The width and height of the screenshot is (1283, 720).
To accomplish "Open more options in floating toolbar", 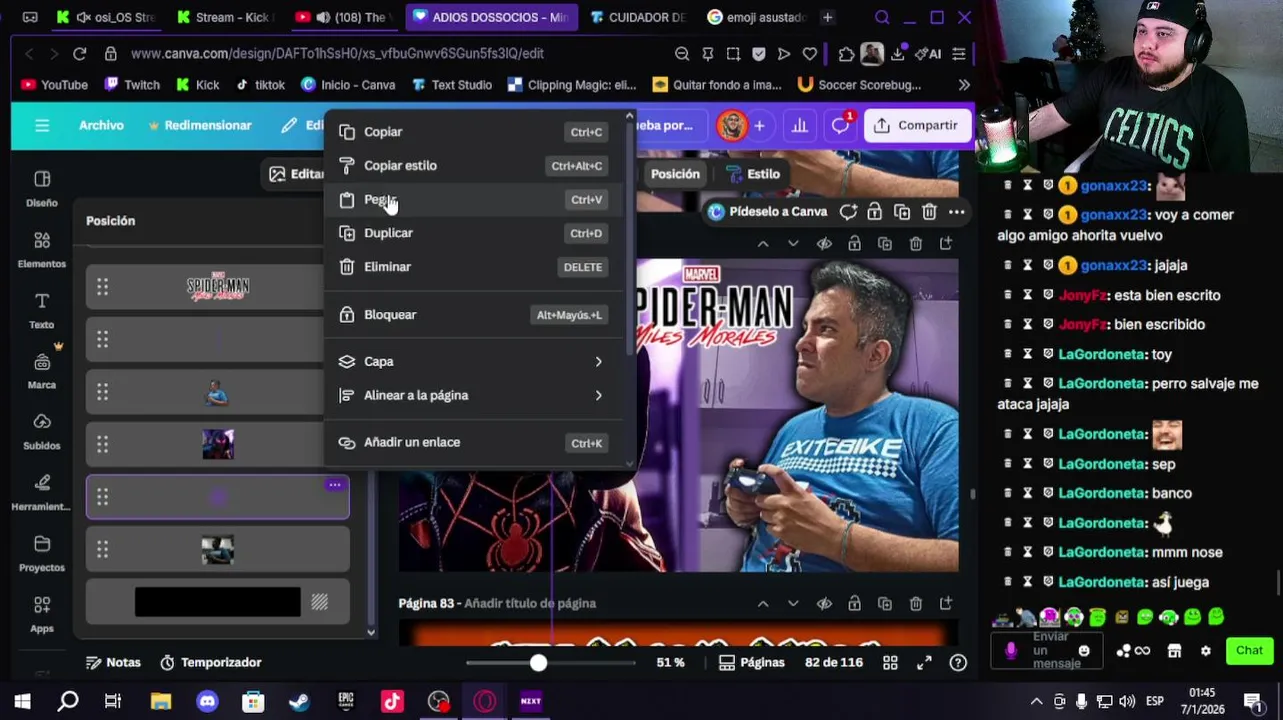I will [956, 212].
